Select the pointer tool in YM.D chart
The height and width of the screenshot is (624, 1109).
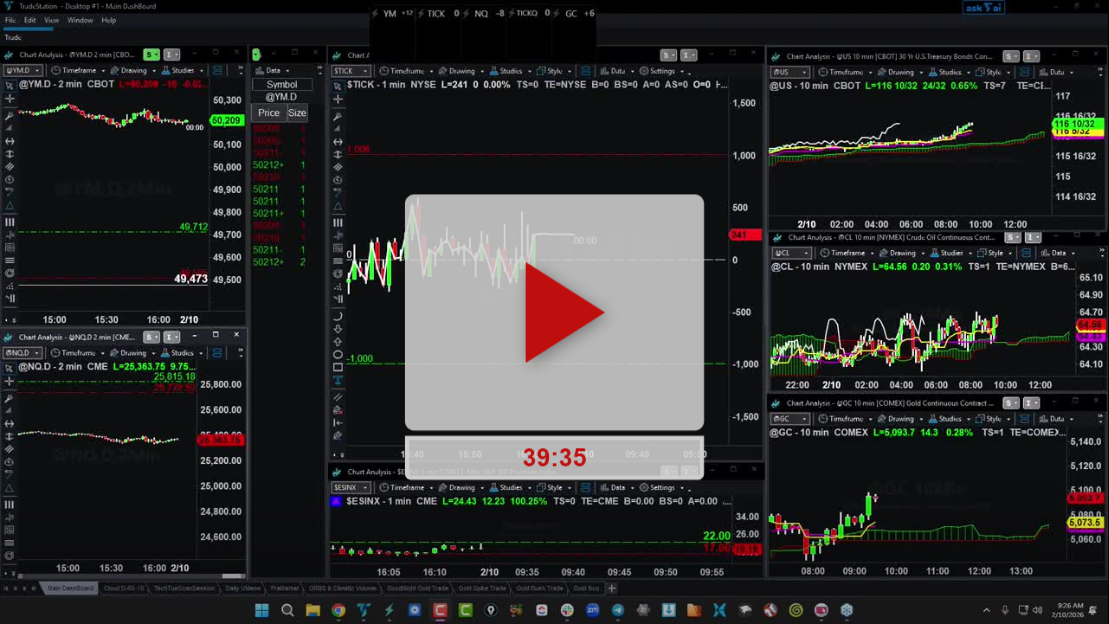10,85
